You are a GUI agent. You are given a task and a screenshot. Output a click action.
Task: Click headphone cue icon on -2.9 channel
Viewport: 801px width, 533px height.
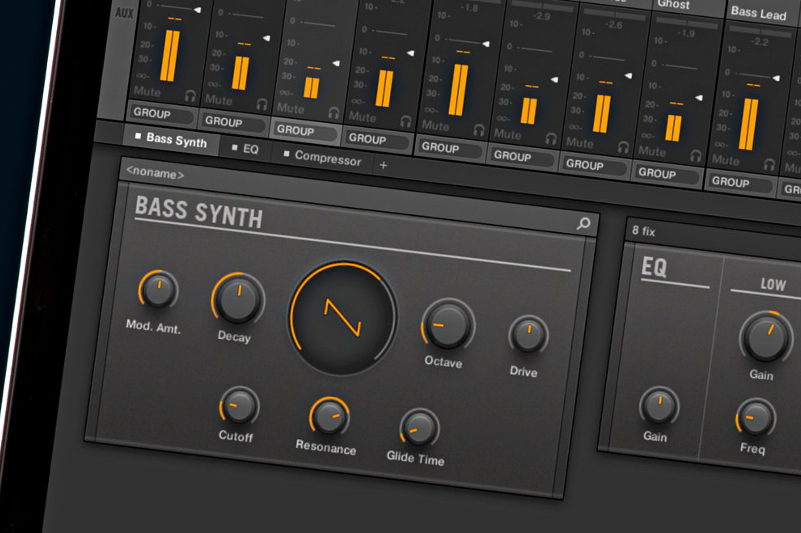[x=551, y=138]
